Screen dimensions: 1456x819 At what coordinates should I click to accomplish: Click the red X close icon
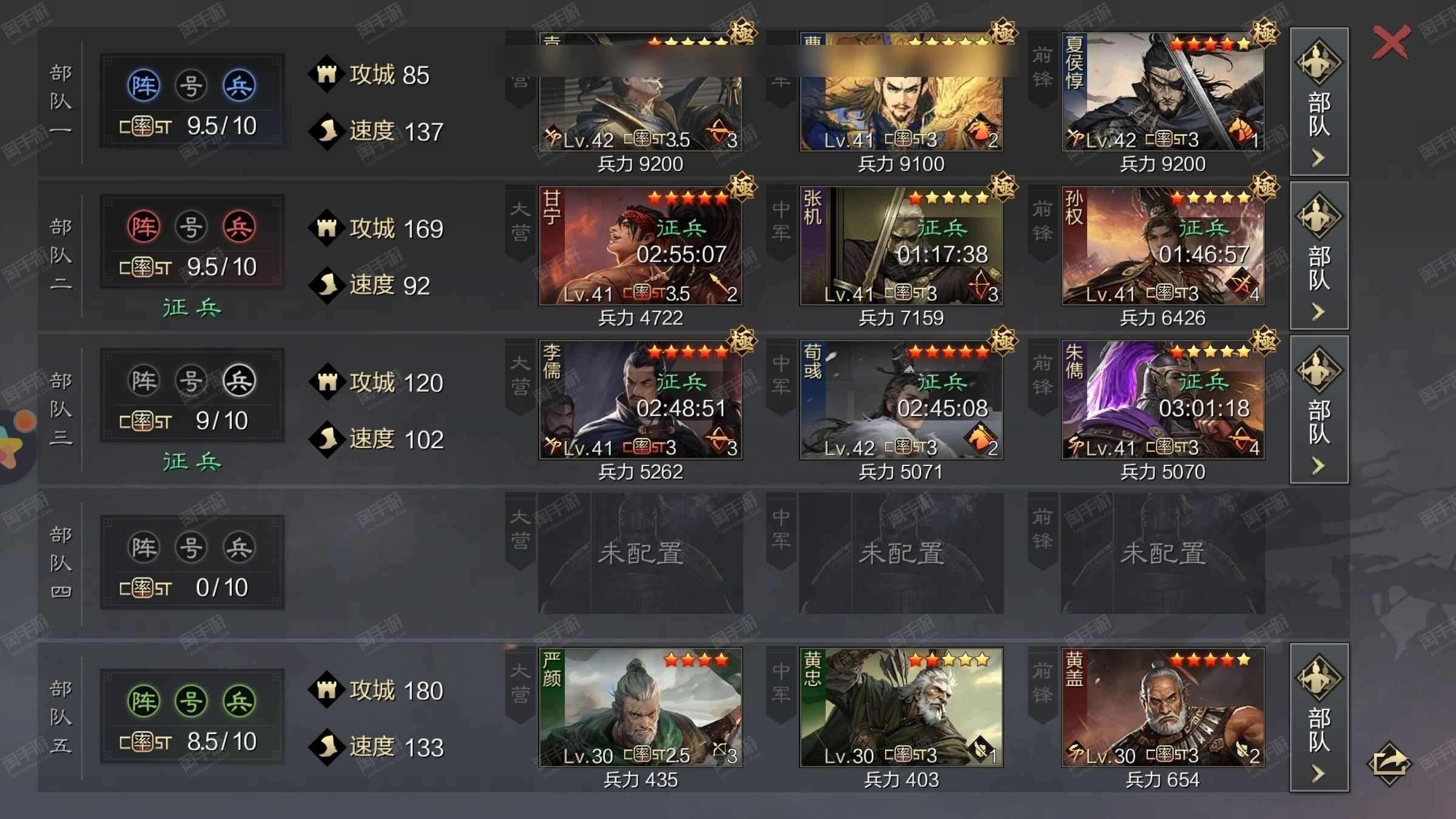coord(1391,42)
